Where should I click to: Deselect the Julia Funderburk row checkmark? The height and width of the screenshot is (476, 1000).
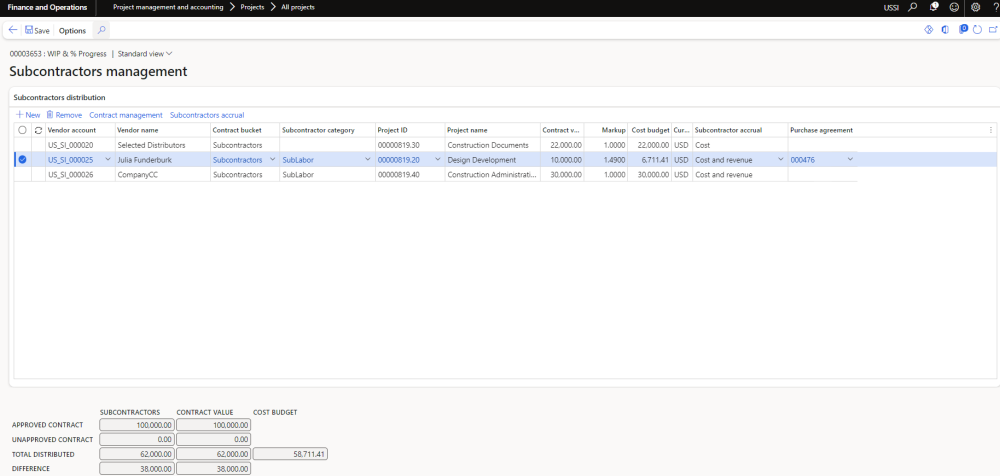22,159
